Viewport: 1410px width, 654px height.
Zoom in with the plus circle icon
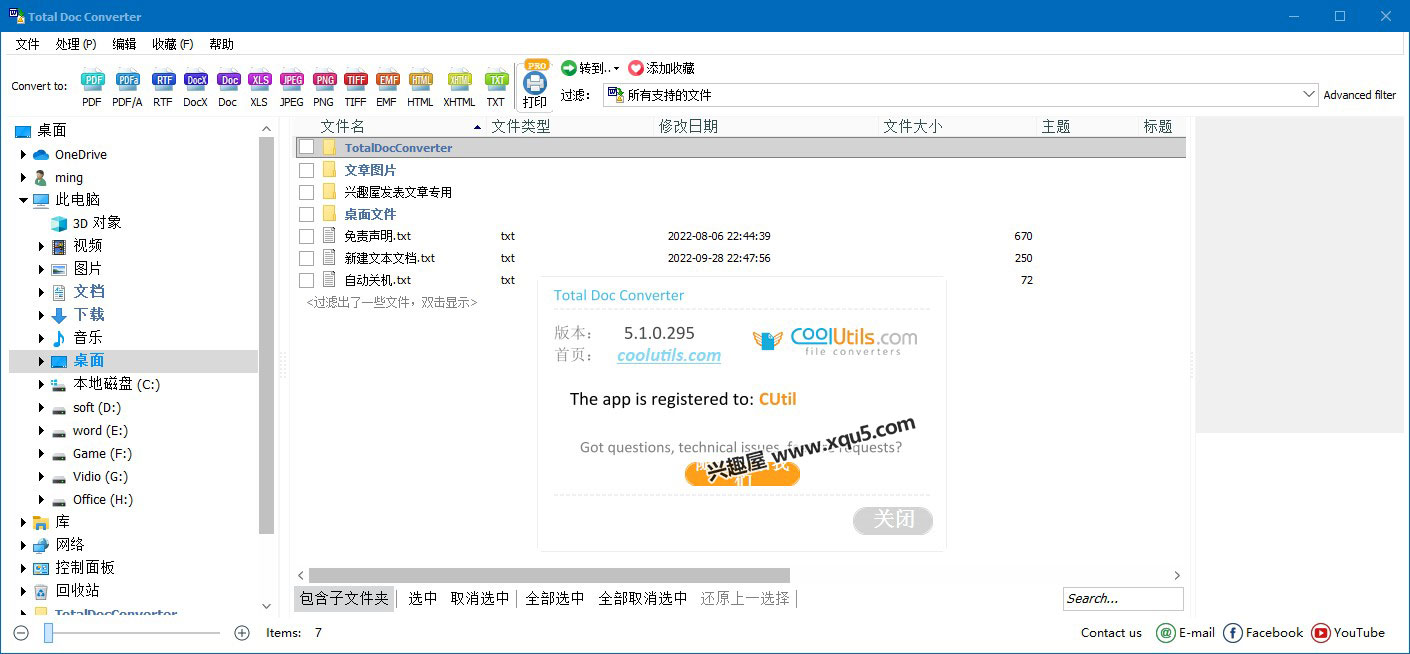click(241, 632)
